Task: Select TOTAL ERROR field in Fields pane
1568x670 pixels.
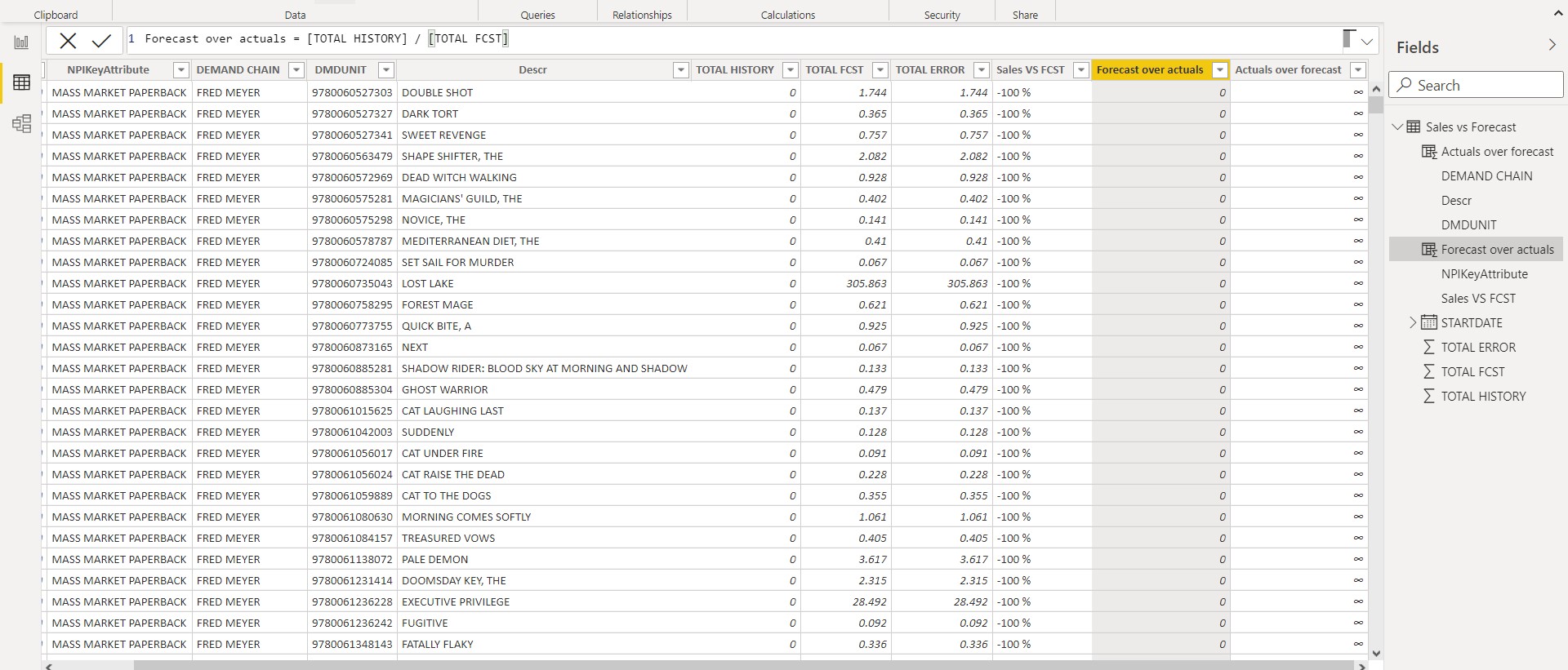Action: tap(1477, 348)
